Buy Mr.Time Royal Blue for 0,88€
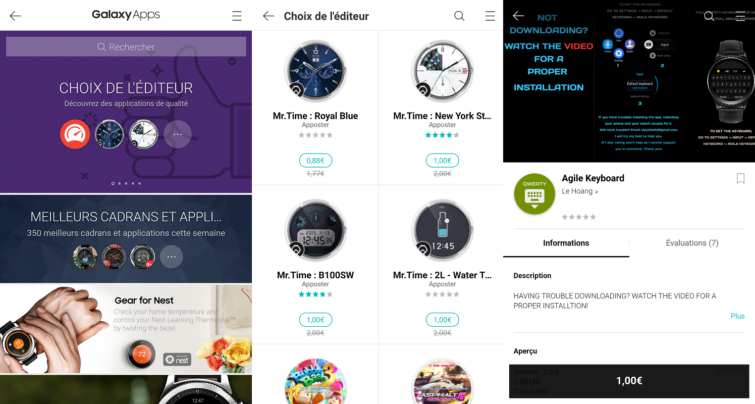 (x=315, y=160)
